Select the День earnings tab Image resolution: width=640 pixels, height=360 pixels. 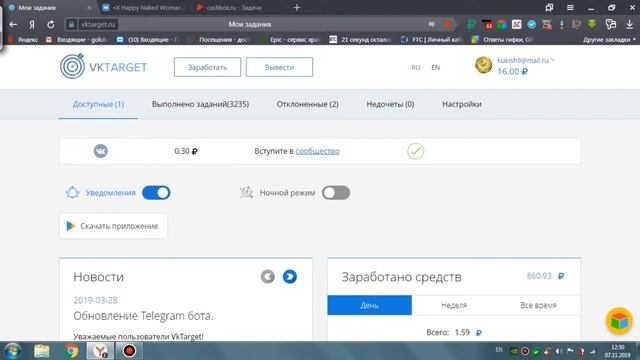tap(369, 305)
